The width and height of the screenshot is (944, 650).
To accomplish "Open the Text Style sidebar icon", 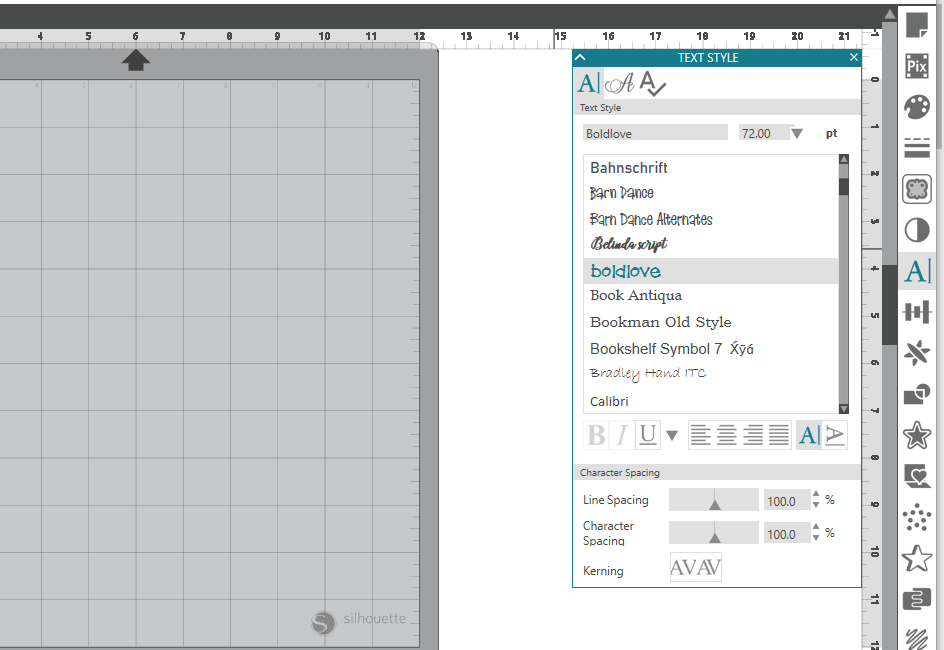I will 918,271.
